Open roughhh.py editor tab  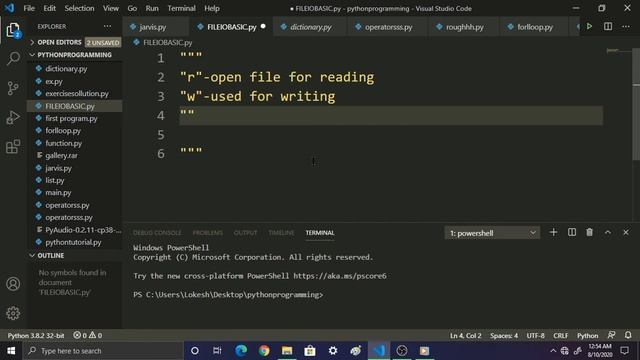coord(464,27)
